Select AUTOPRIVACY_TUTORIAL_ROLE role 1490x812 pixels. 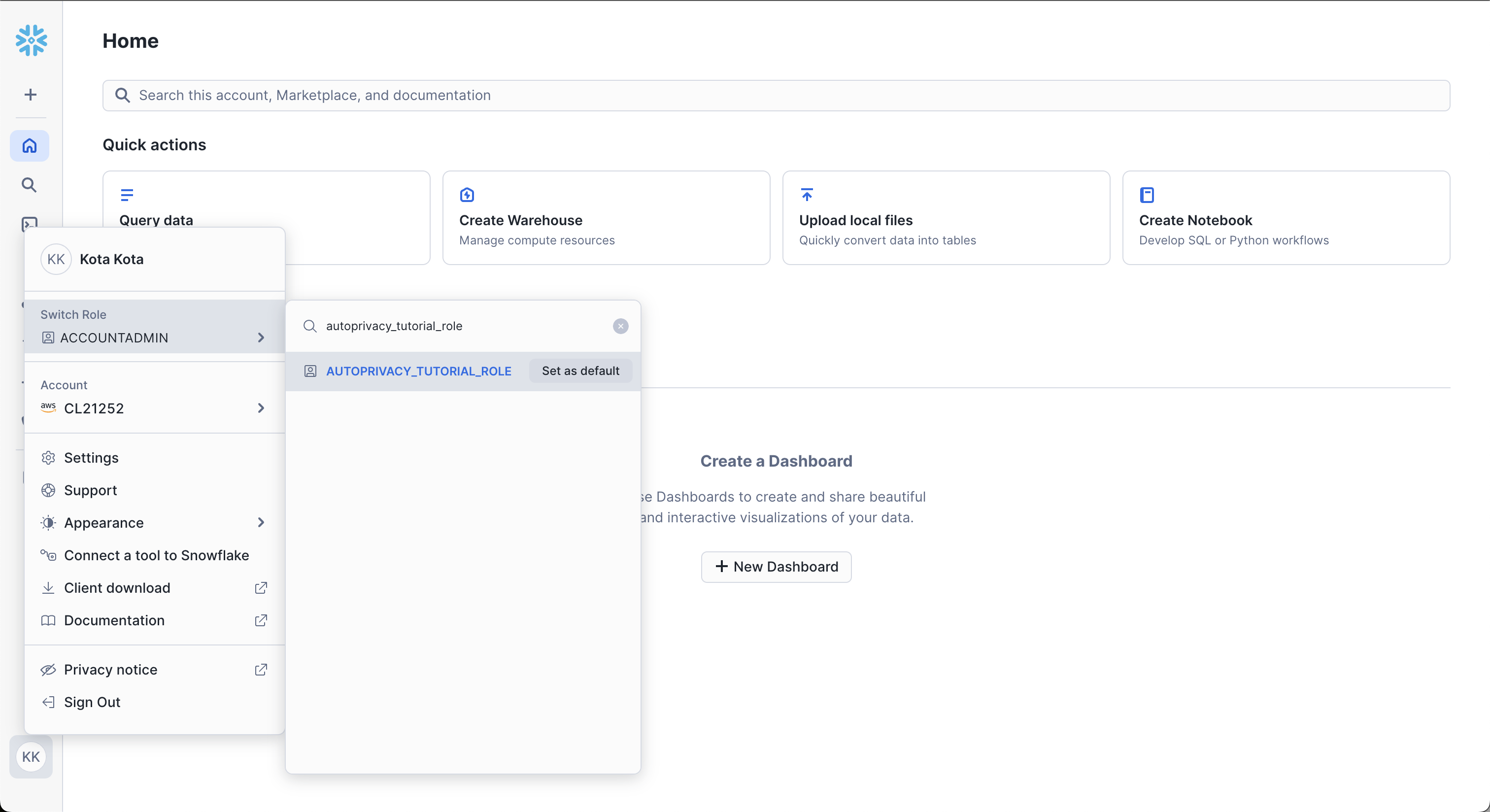tap(418, 371)
